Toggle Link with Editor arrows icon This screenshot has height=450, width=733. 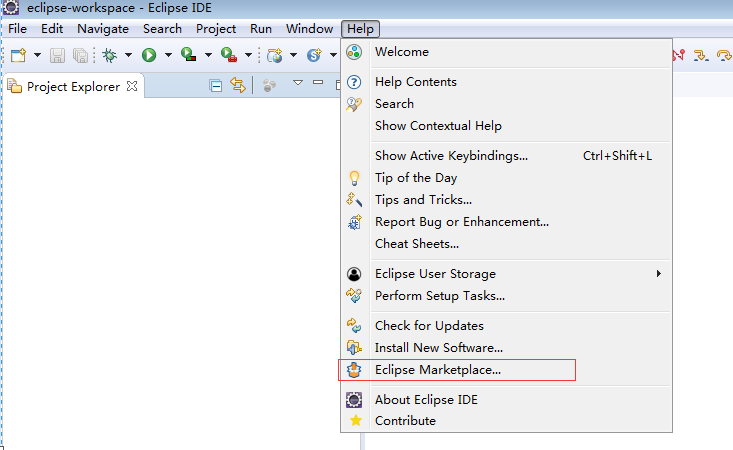coord(238,85)
